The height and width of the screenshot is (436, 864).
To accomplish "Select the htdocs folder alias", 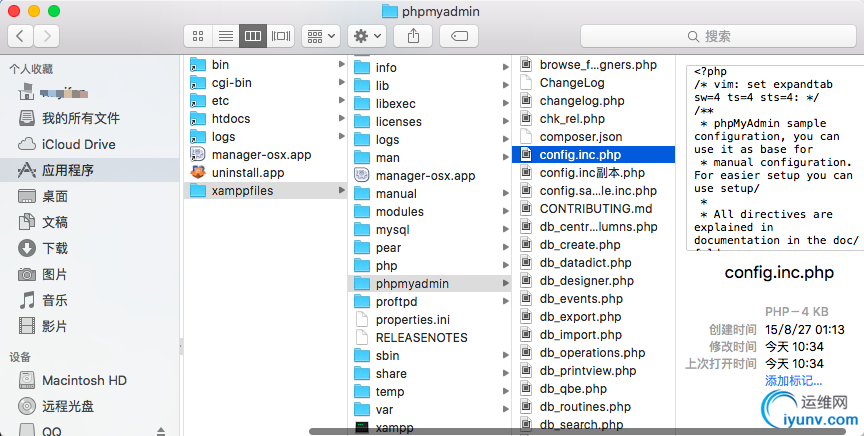I will click(x=265, y=119).
